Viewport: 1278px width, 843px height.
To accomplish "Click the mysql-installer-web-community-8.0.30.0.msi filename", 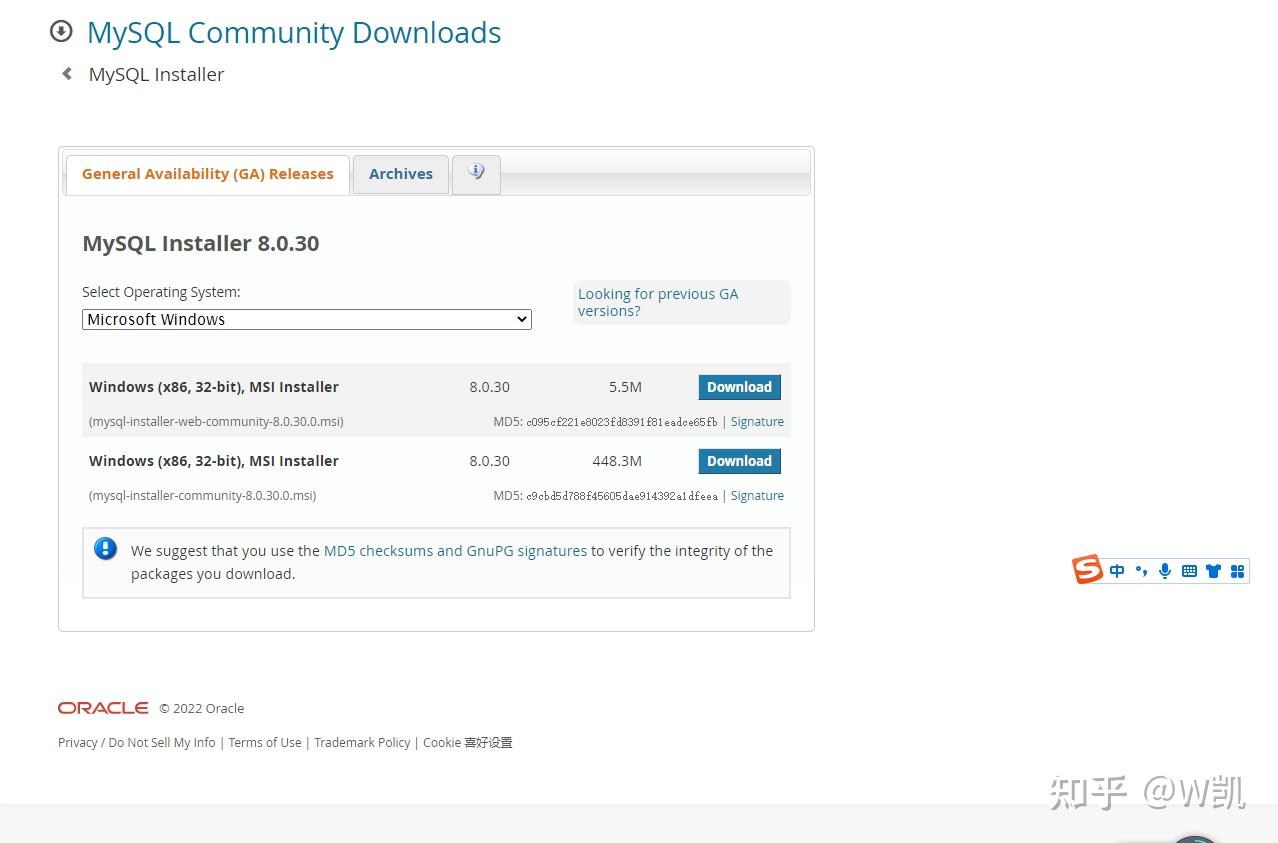I will [x=216, y=422].
